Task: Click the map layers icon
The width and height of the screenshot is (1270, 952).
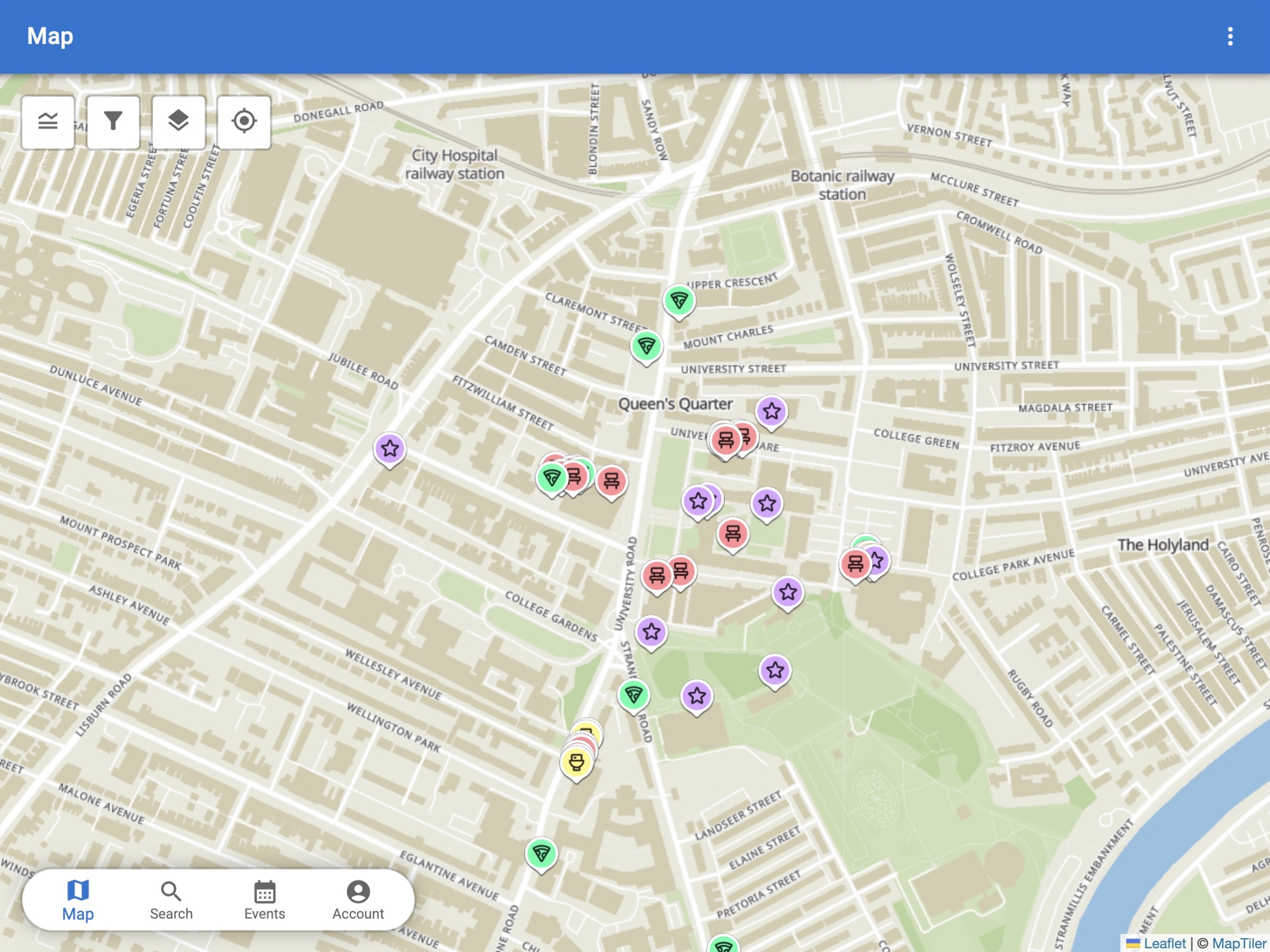Action: coord(179,122)
